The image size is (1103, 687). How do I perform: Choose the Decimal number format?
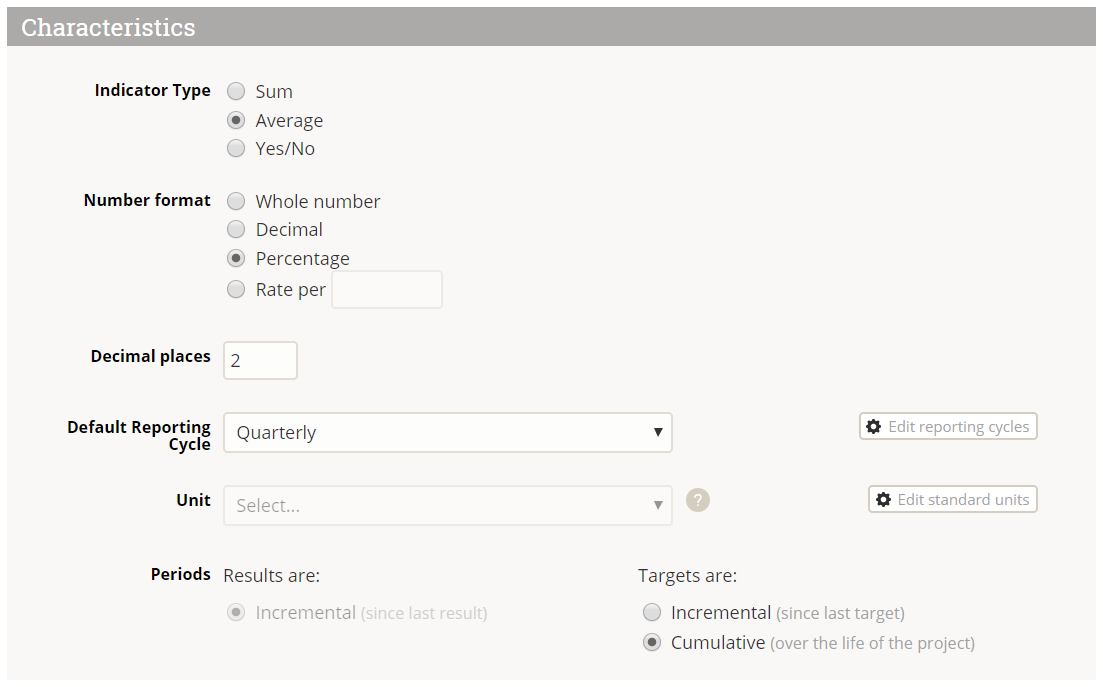point(236,230)
